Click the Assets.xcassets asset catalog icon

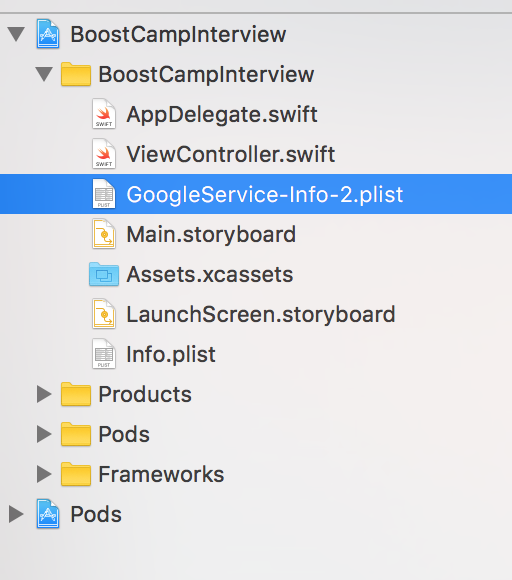104,274
